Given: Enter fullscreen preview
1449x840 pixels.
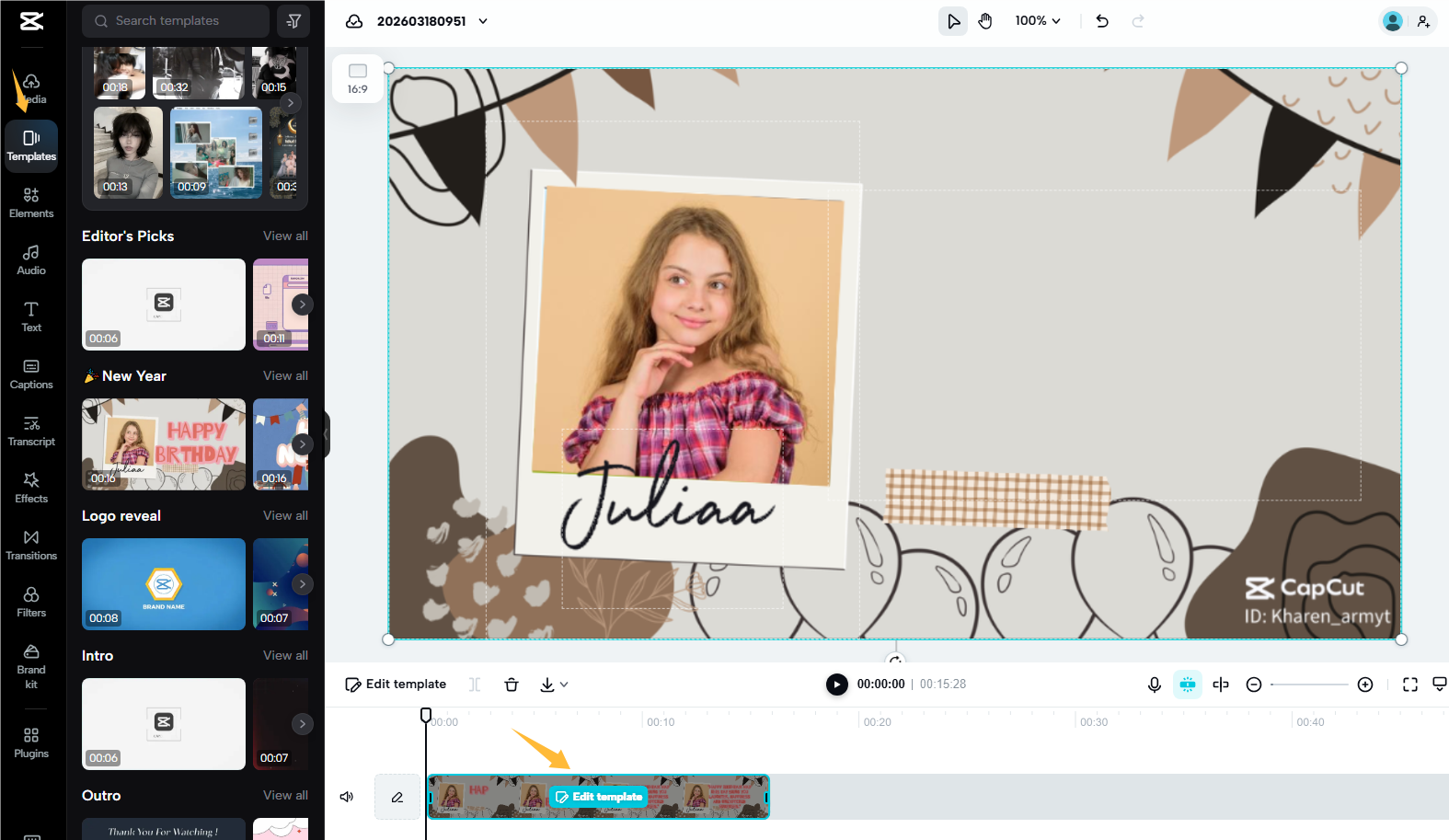Looking at the screenshot, I should [x=1410, y=685].
